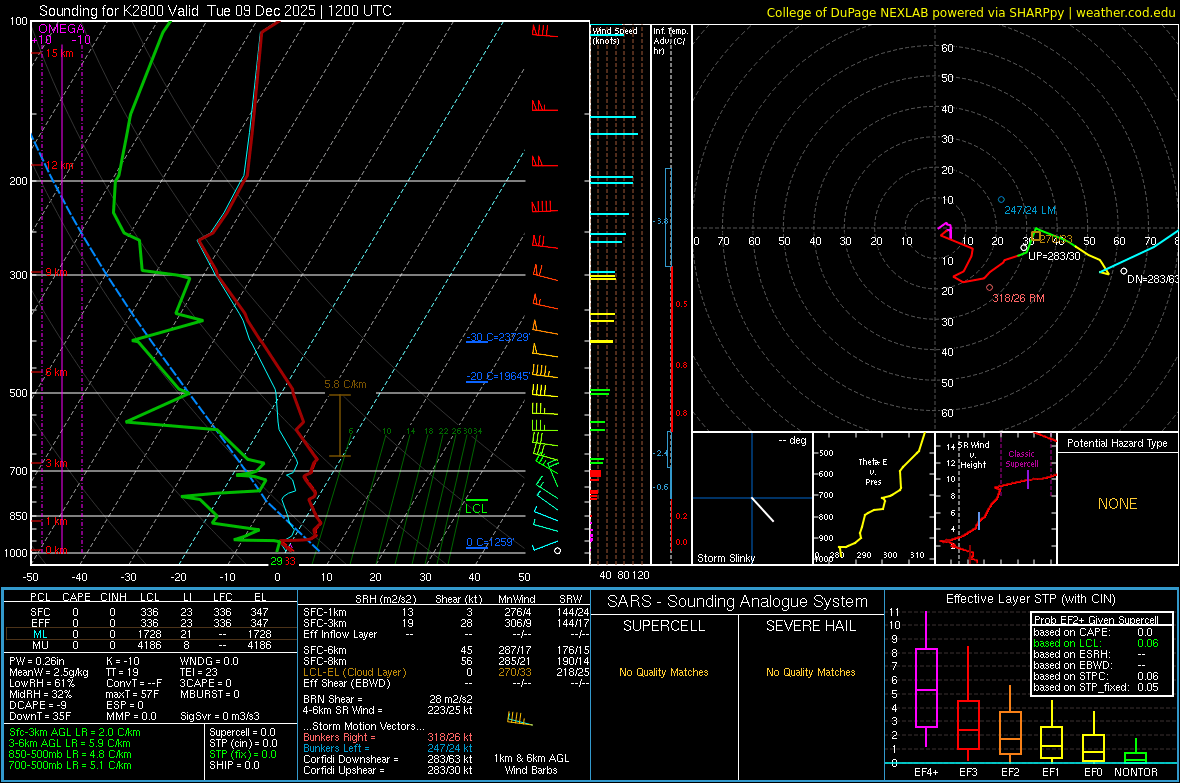Select the highlighted ML parcel row
This screenshot has width=1180, height=783.
(x=149, y=635)
